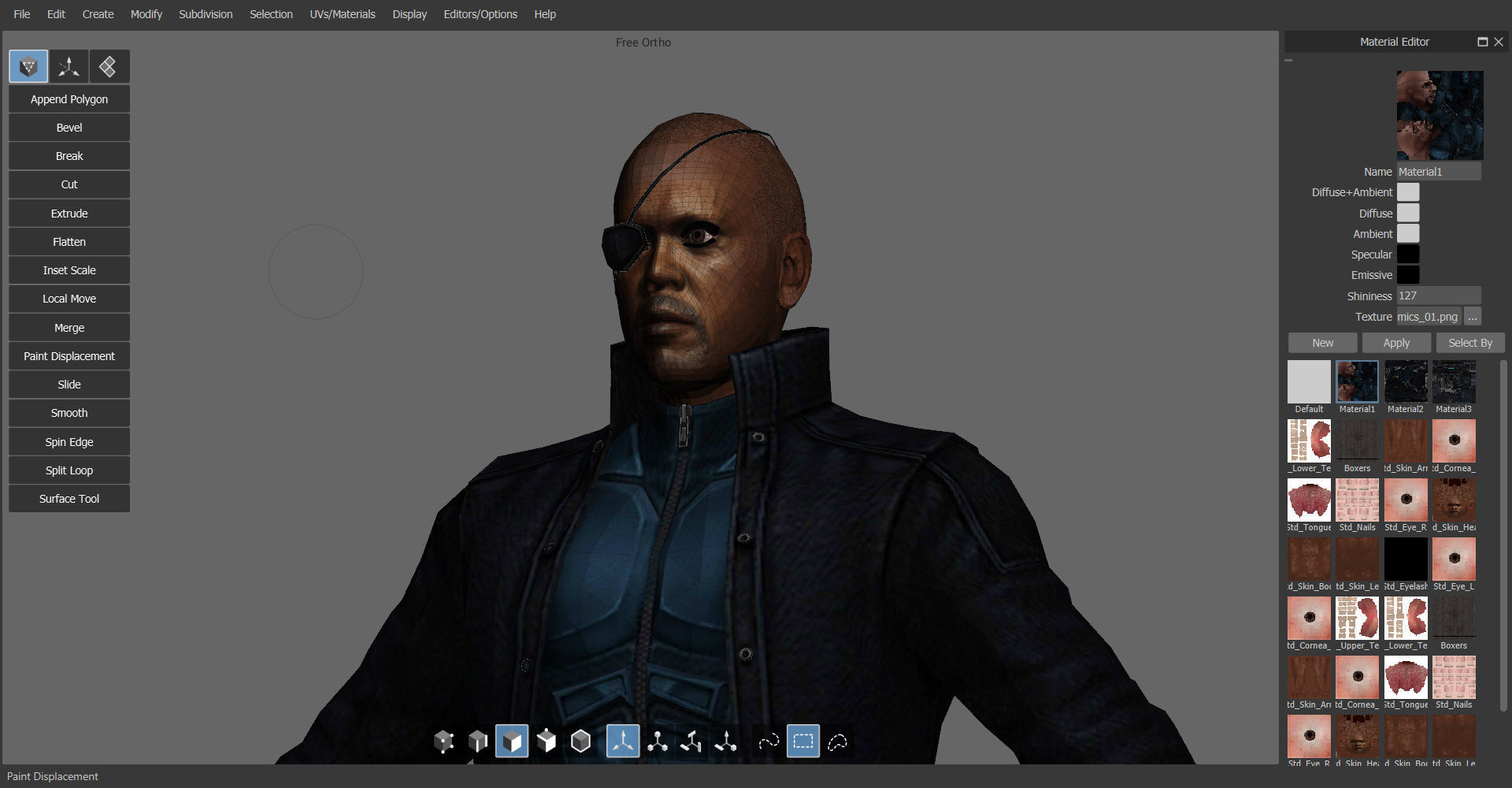
Task: Toggle the dashed rectangle selection tool
Action: pos(803,742)
